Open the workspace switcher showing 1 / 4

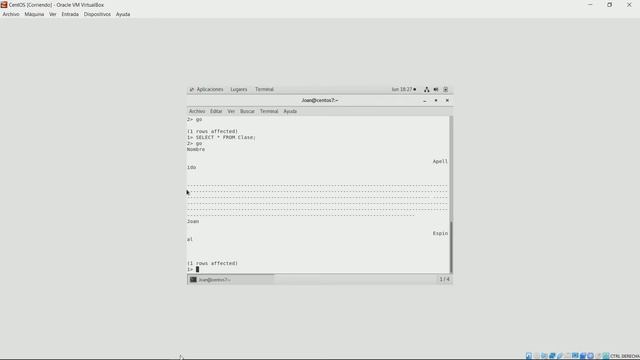[x=444, y=280]
